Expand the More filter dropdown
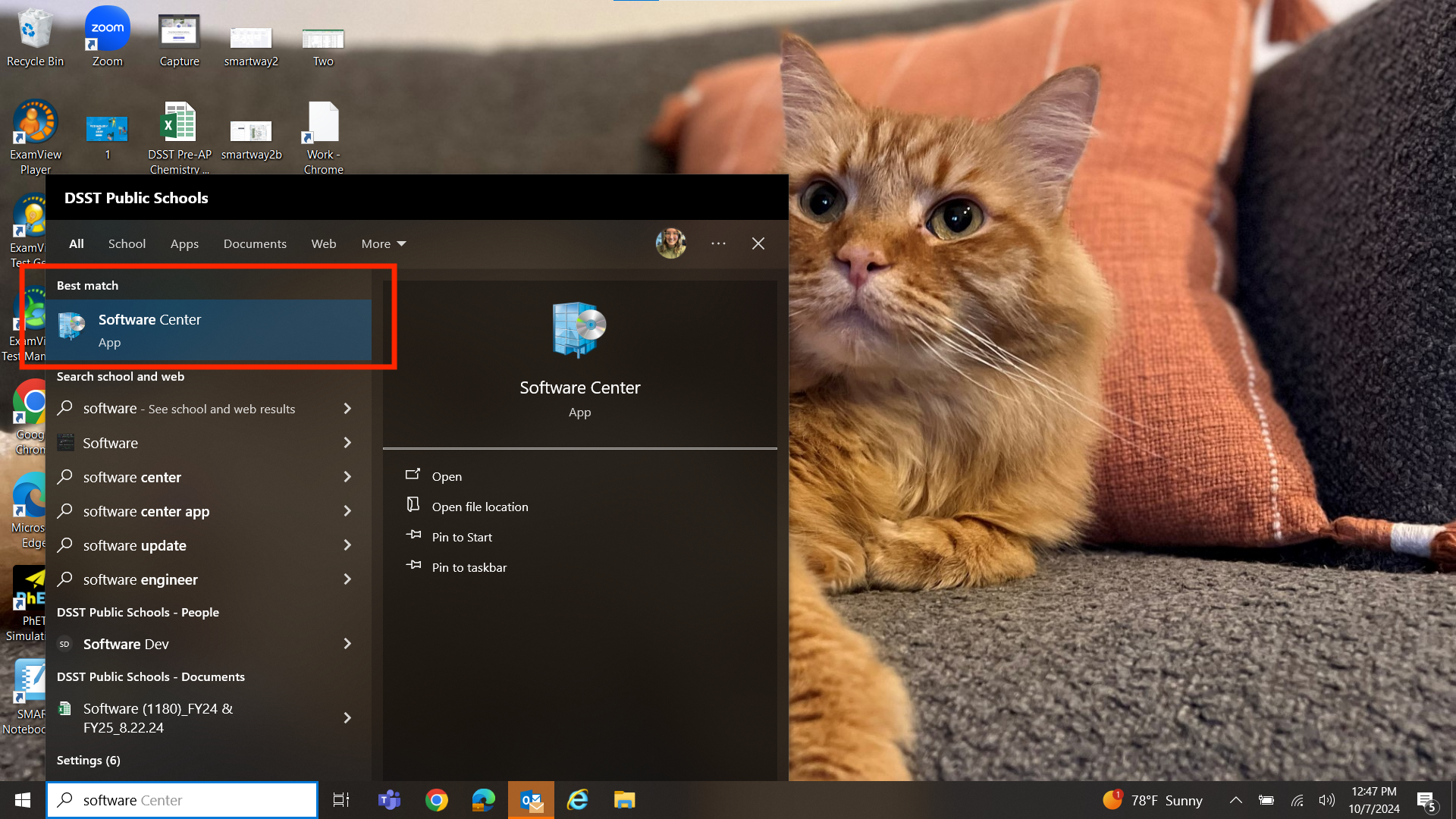Viewport: 1456px width, 819px height. point(384,243)
